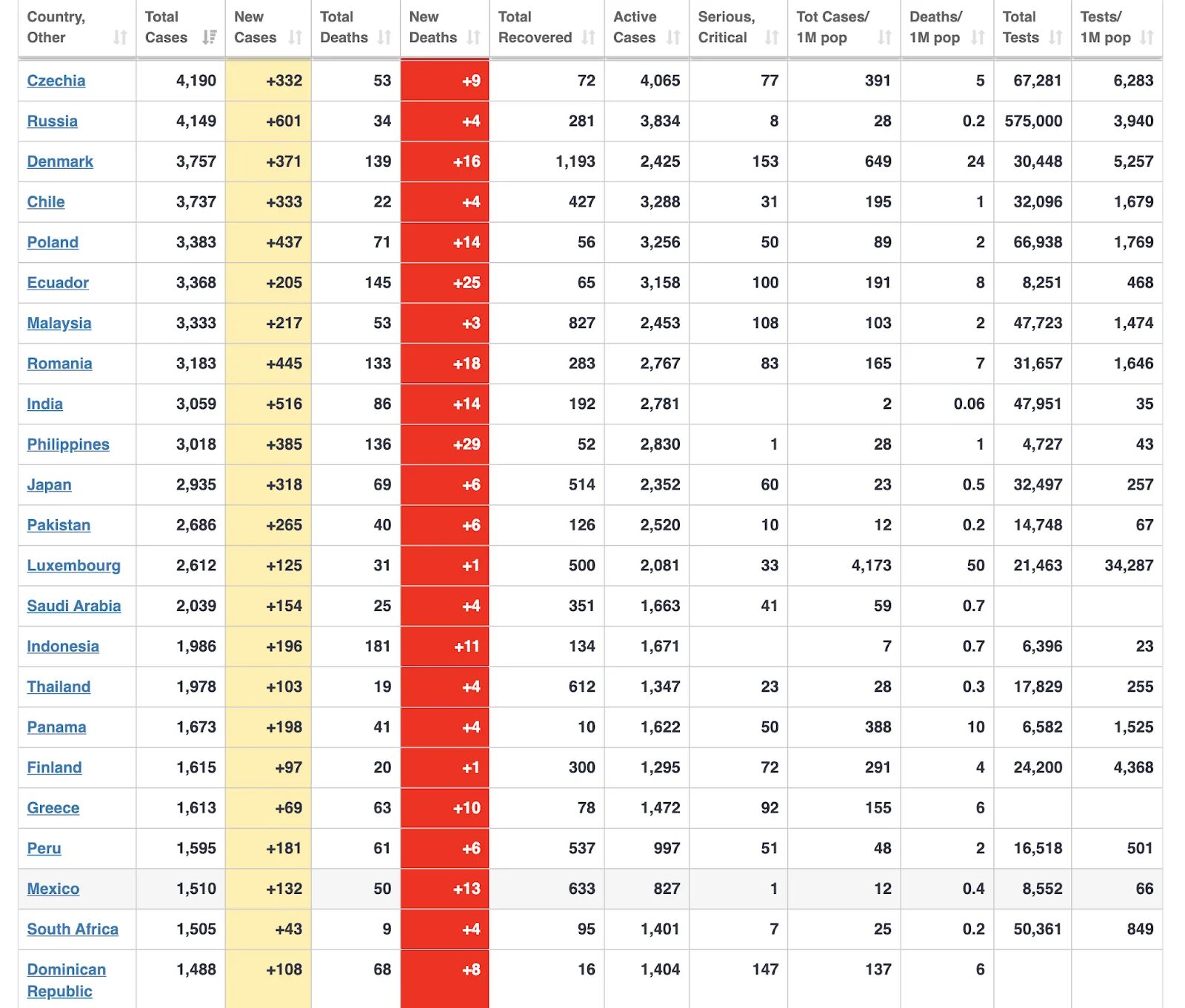Click New Deaths sort arrow icon
1185x1008 pixels.
click(474, 38)
